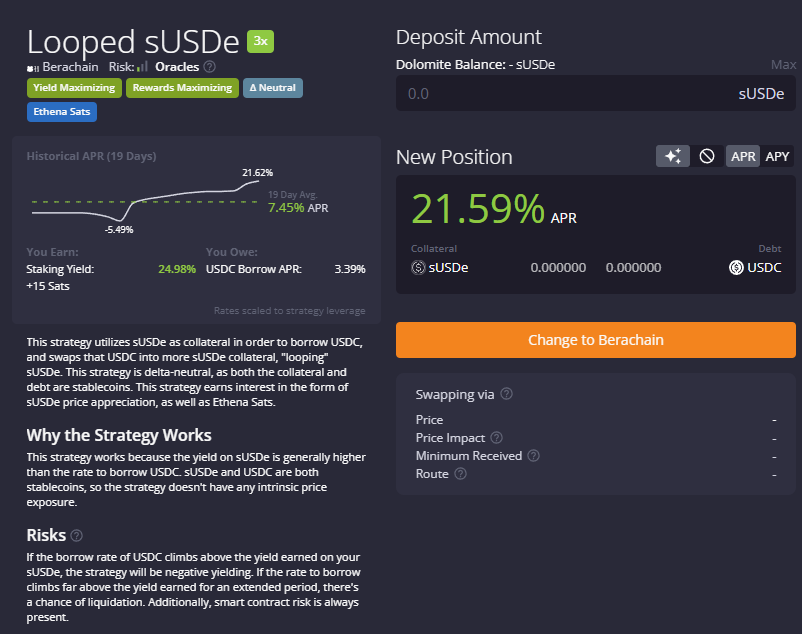The image size is (802, 634).
Task: Click Rates scaled to strategy leverage note
Action: [x=289, y=310]
